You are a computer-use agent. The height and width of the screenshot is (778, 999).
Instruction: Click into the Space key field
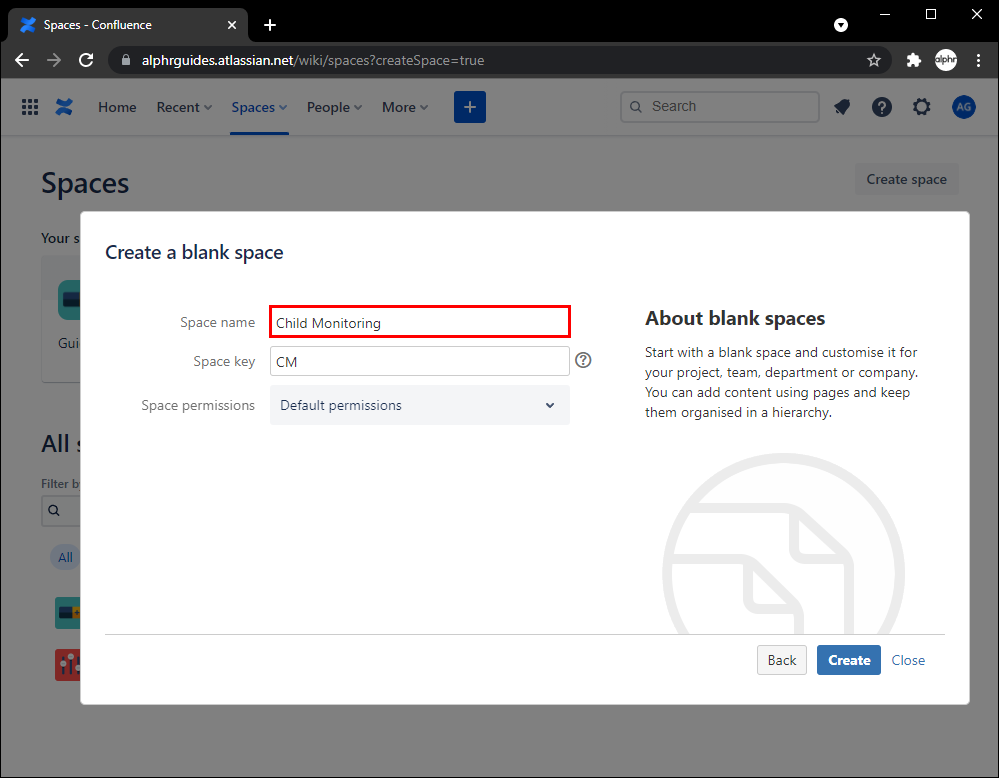pos(419,361)
